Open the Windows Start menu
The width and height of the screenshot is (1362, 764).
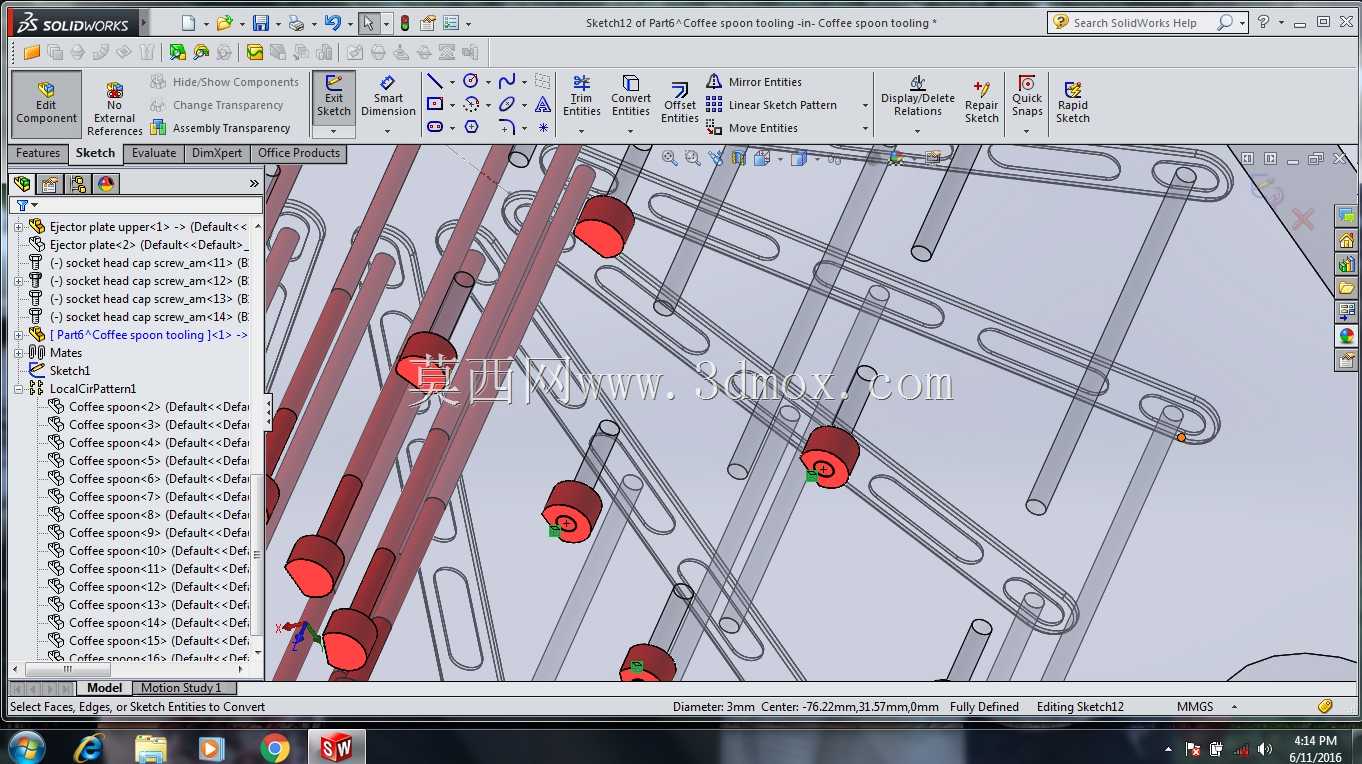pyautogui.click(x=25, y=747)
